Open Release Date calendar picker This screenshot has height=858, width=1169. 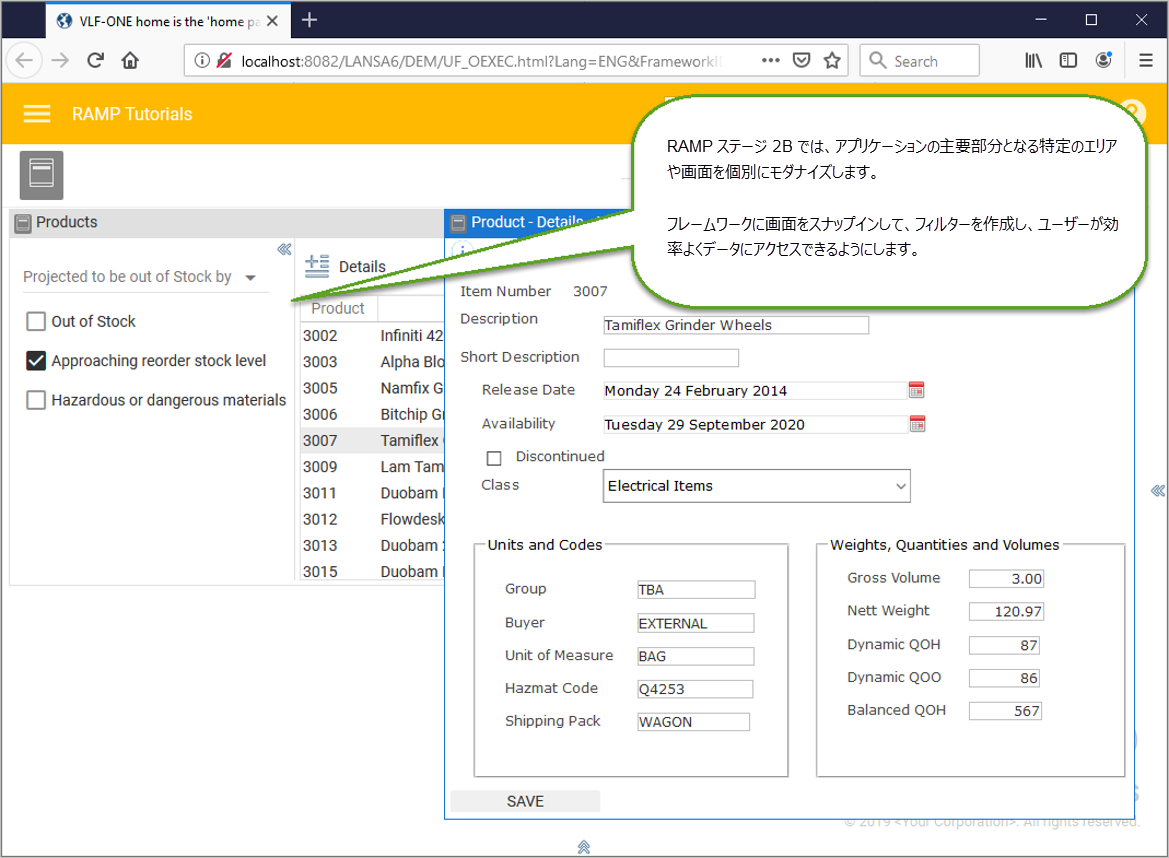(916, 390)
